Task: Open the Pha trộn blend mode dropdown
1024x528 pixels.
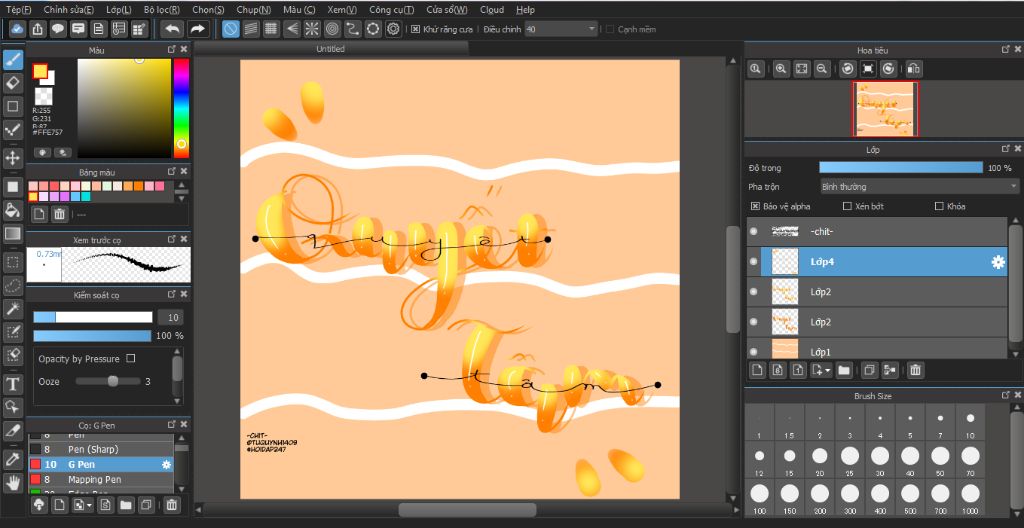Action: [x=918, y=187]
